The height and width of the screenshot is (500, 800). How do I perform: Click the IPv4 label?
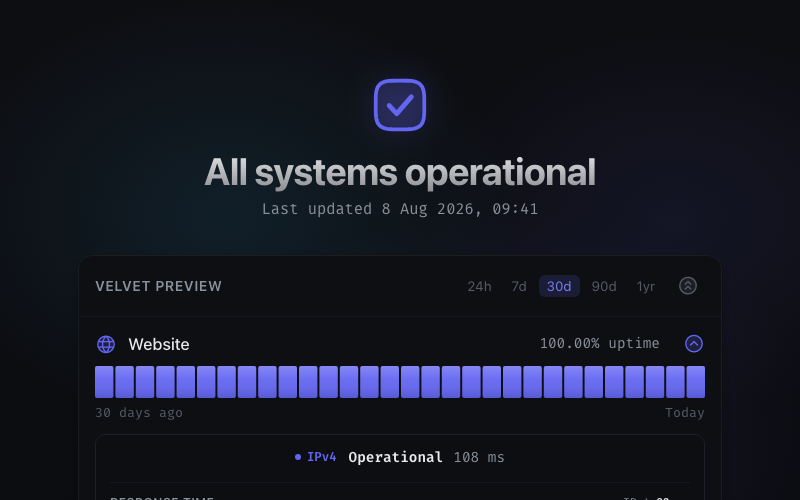(321, 457)
